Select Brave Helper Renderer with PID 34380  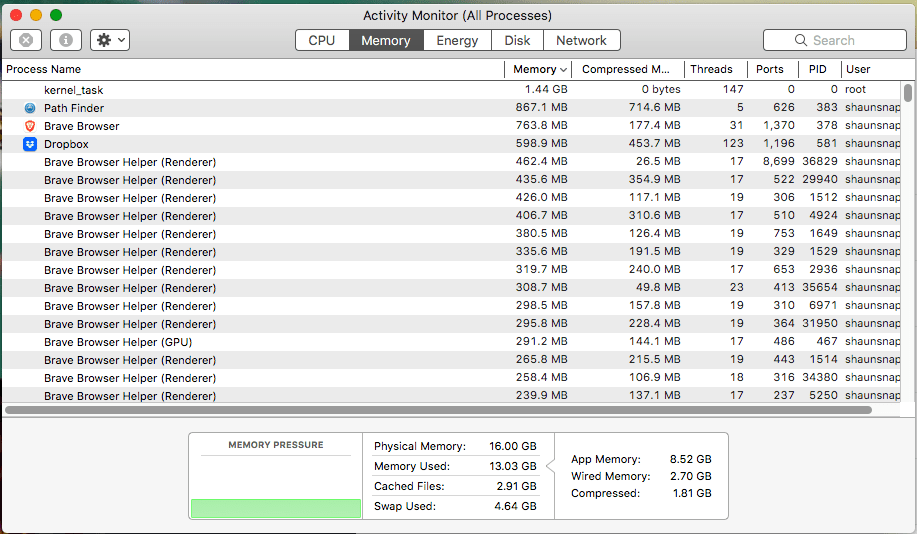click(451, 378)
